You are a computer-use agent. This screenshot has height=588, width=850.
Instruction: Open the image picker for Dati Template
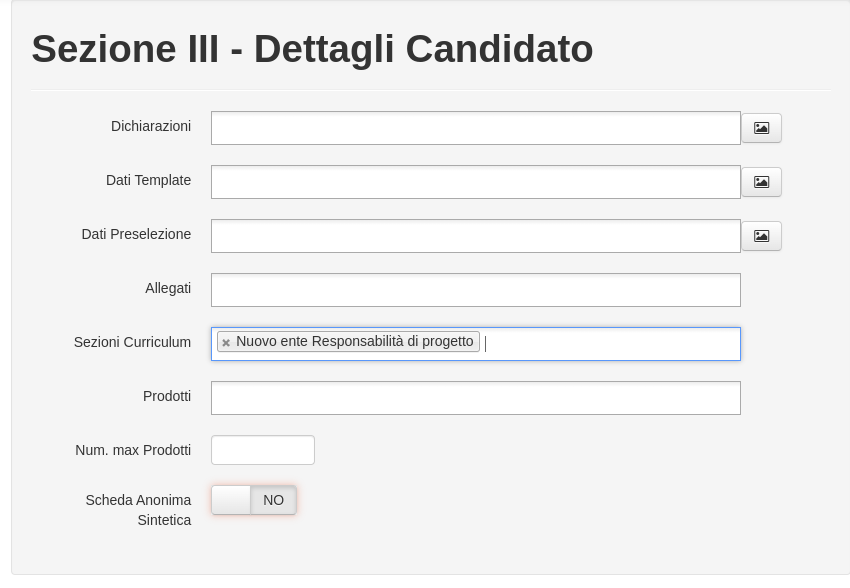pos(761,182)
